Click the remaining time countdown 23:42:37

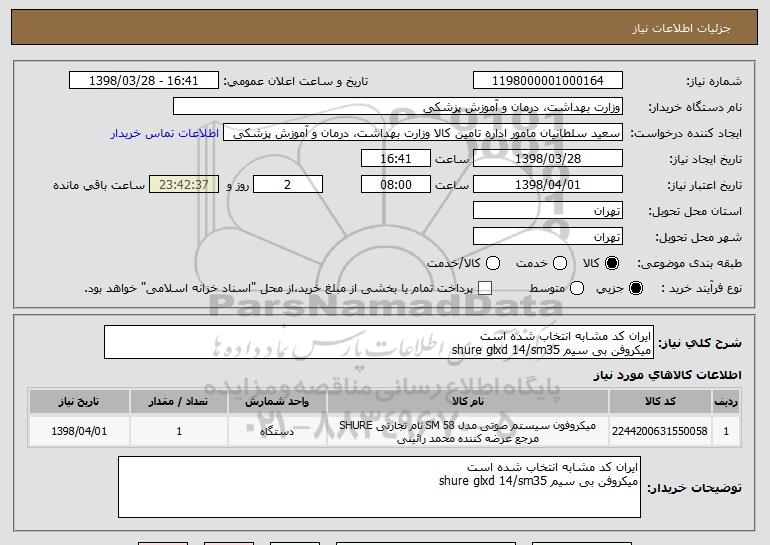pyautogui.click(x=184, y=185)
